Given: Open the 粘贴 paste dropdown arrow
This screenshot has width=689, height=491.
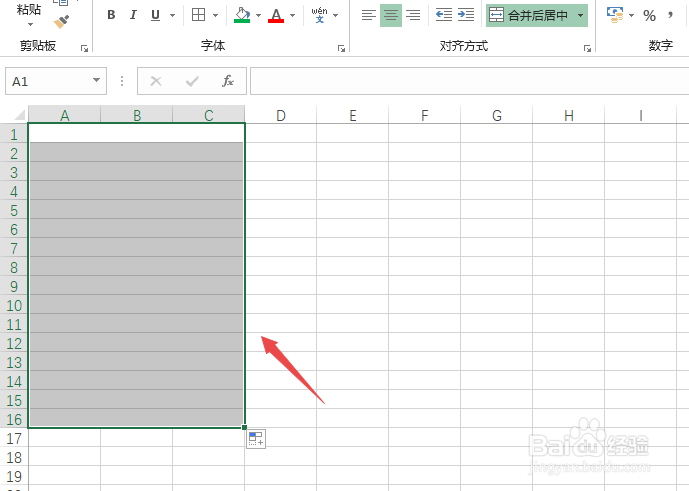Looking at the screenshot, I should (30, 24).
